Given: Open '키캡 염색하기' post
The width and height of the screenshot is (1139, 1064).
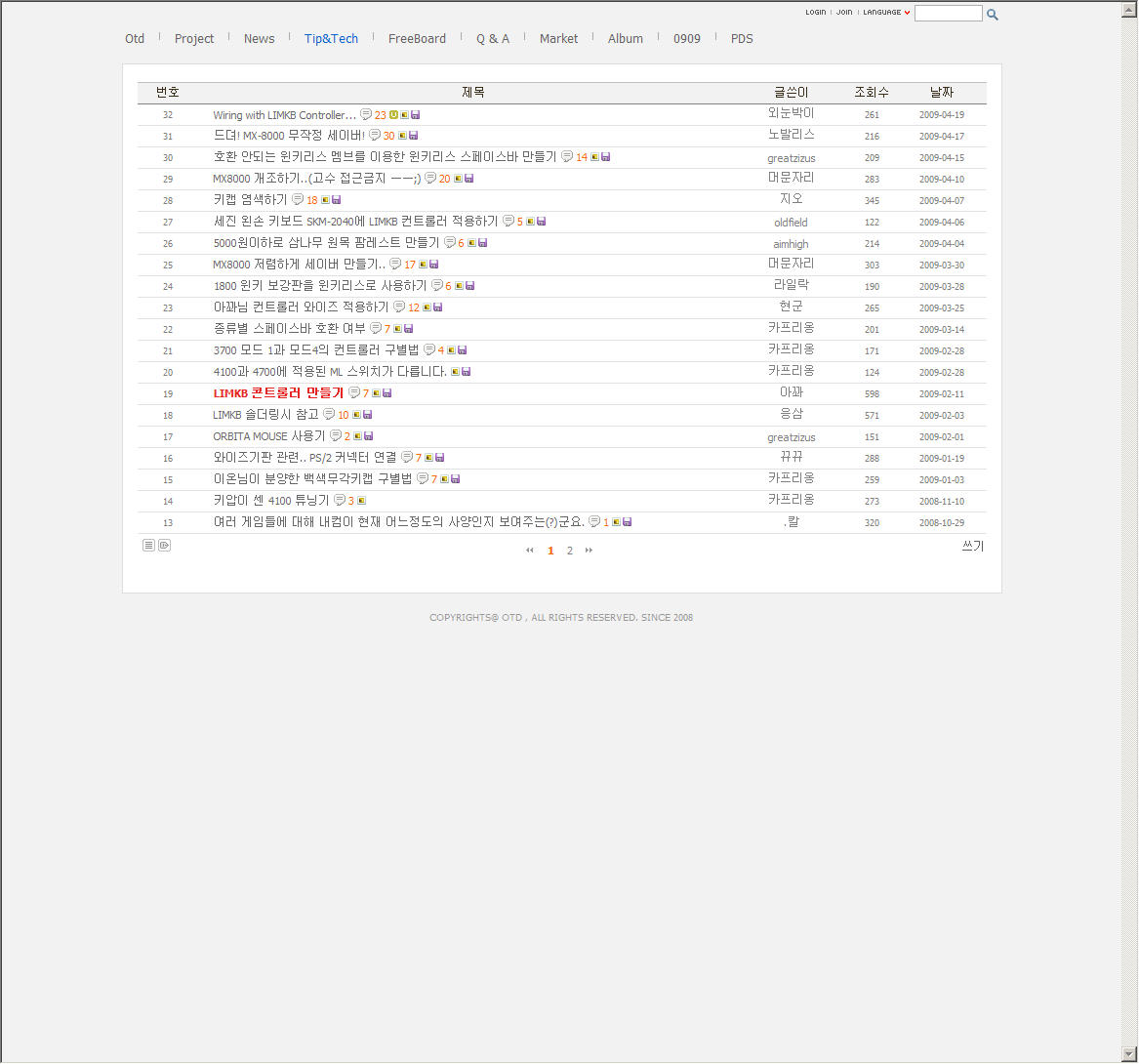Looking at the screenshot, I should [250, 200].
